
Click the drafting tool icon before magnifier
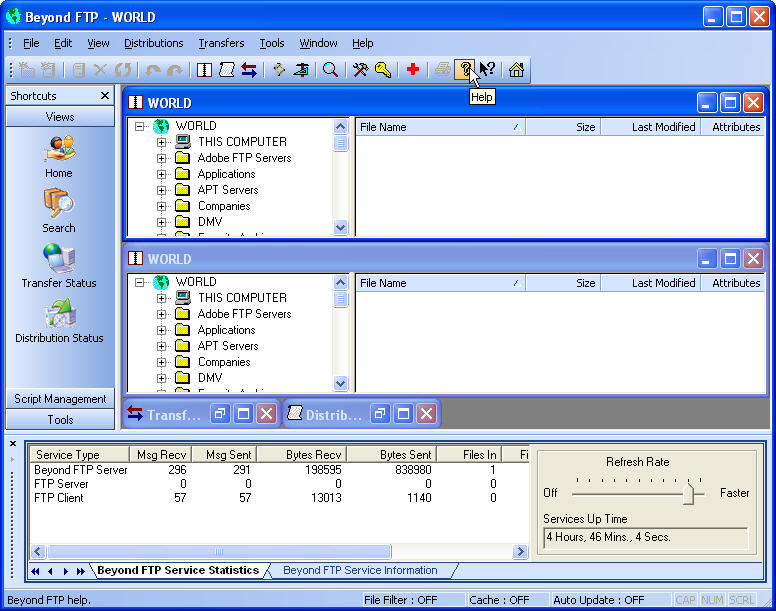301,70
